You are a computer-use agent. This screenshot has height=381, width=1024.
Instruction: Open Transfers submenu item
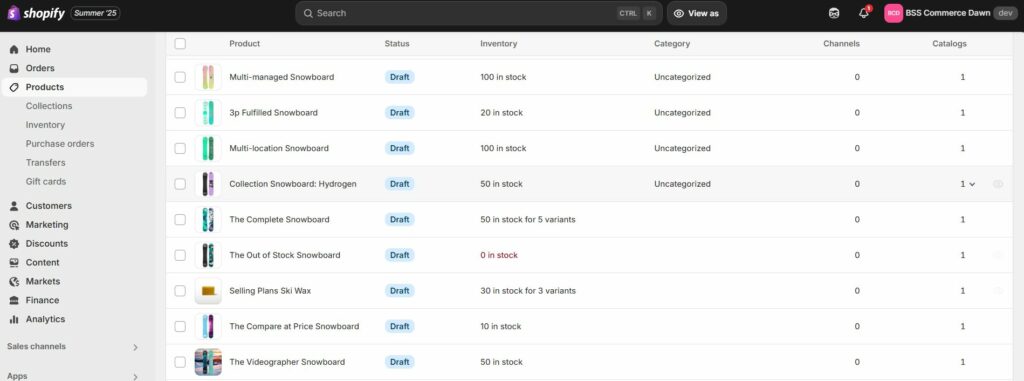pos(46,163)
